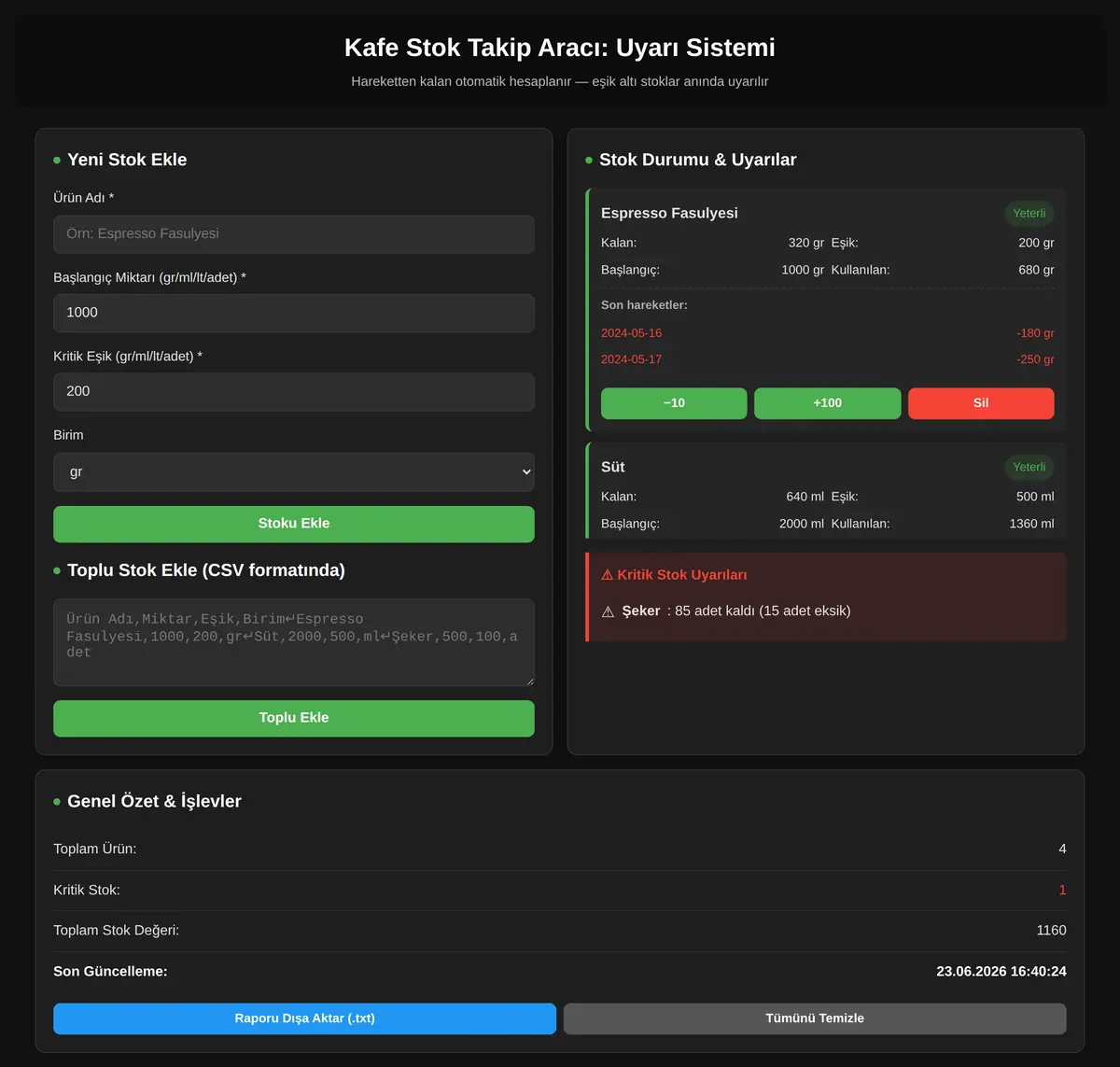Click the Espresso used value 680 gr

(1036, 270)
